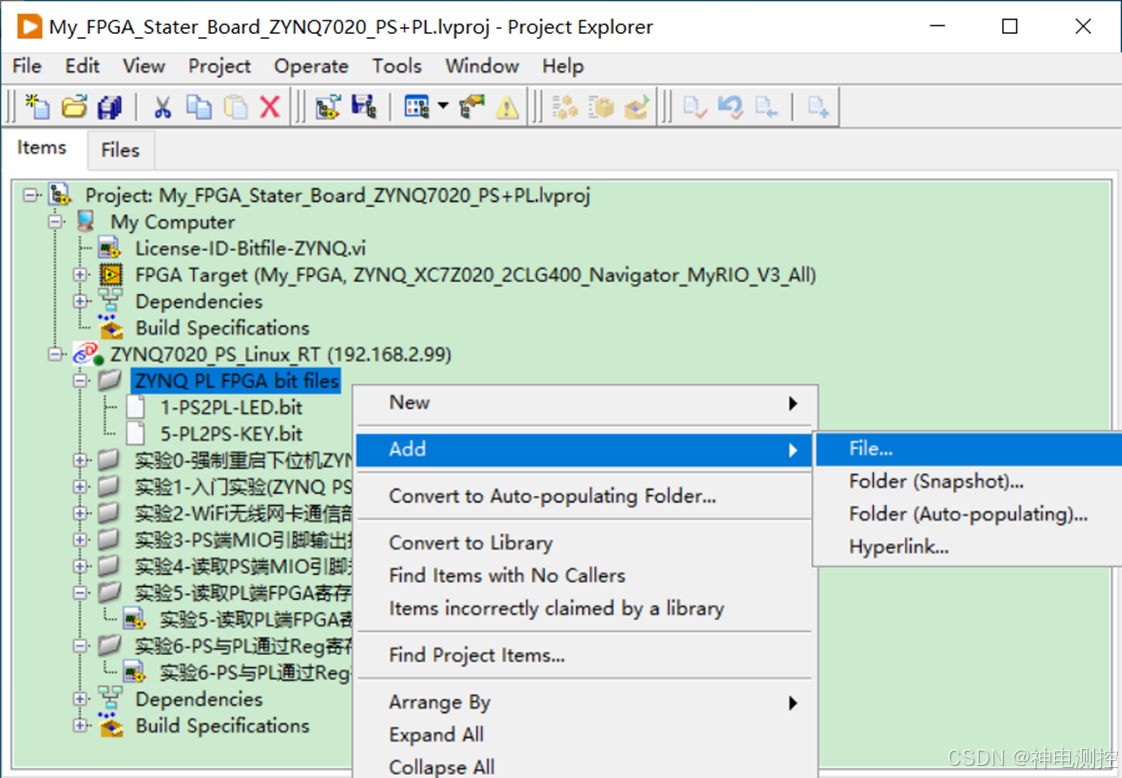Image resolution: width=1122 pixels, height=778 pixels.
Task: Click the yellow warning Resolve Conflicts icon
Action: (x=507, y=107)
